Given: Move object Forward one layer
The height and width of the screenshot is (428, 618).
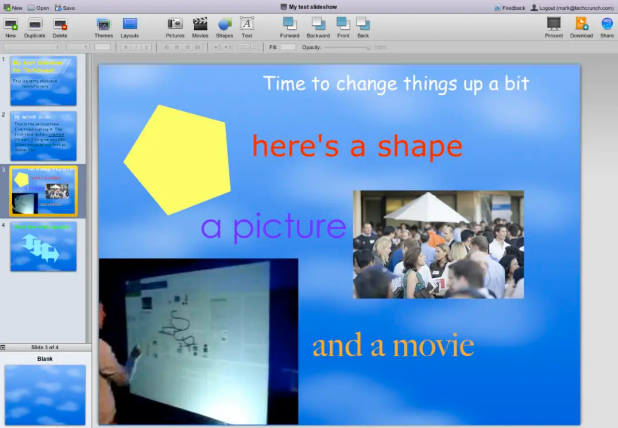Looking at the screenshot, I should (290, 28).
